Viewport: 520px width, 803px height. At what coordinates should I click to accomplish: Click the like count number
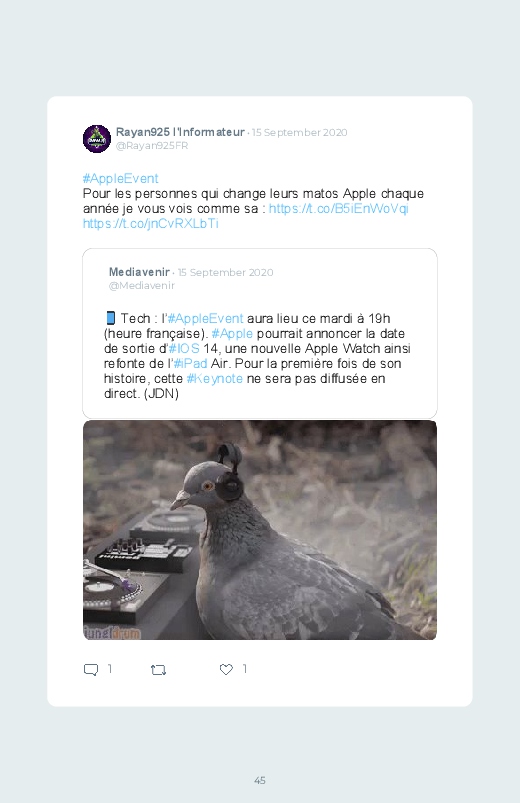pyautogui.click(x=245, y=669)
